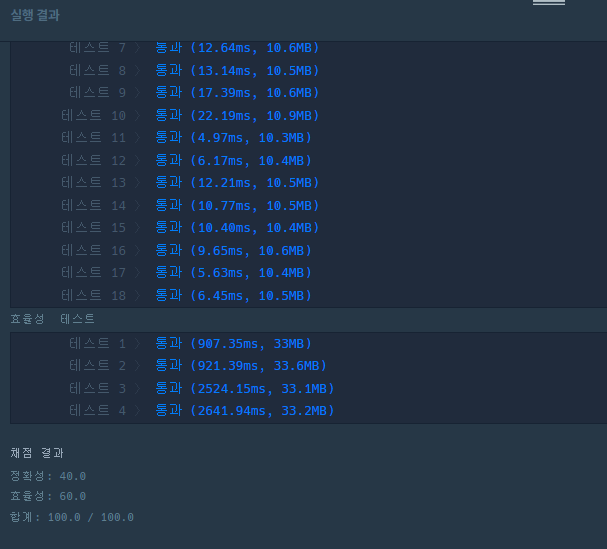
Task: Click 통과 (6.45ms, 10.5MB) for 테스트 18
Action: click(x=233, y=295)
